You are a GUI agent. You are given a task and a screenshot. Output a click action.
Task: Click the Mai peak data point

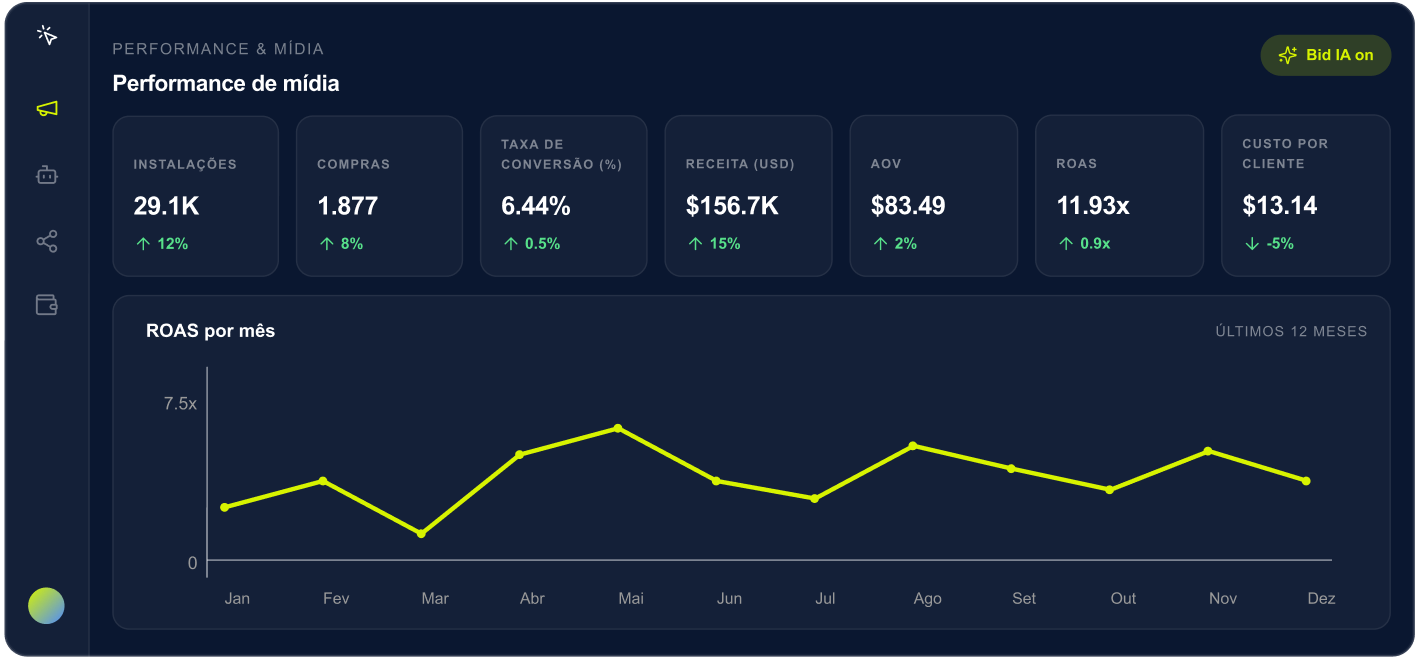pyautogui.click(x=618, y=428)
